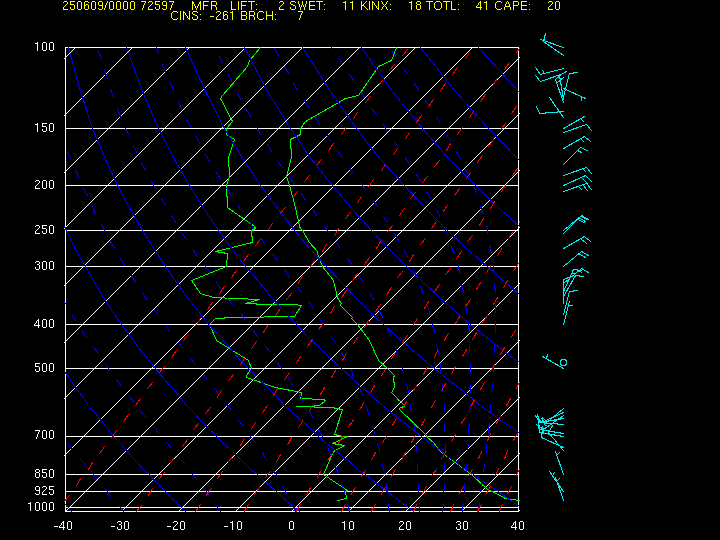
Task: Select the 200 pressure level label
Action: pyautogui.click(x=45, y=185)
